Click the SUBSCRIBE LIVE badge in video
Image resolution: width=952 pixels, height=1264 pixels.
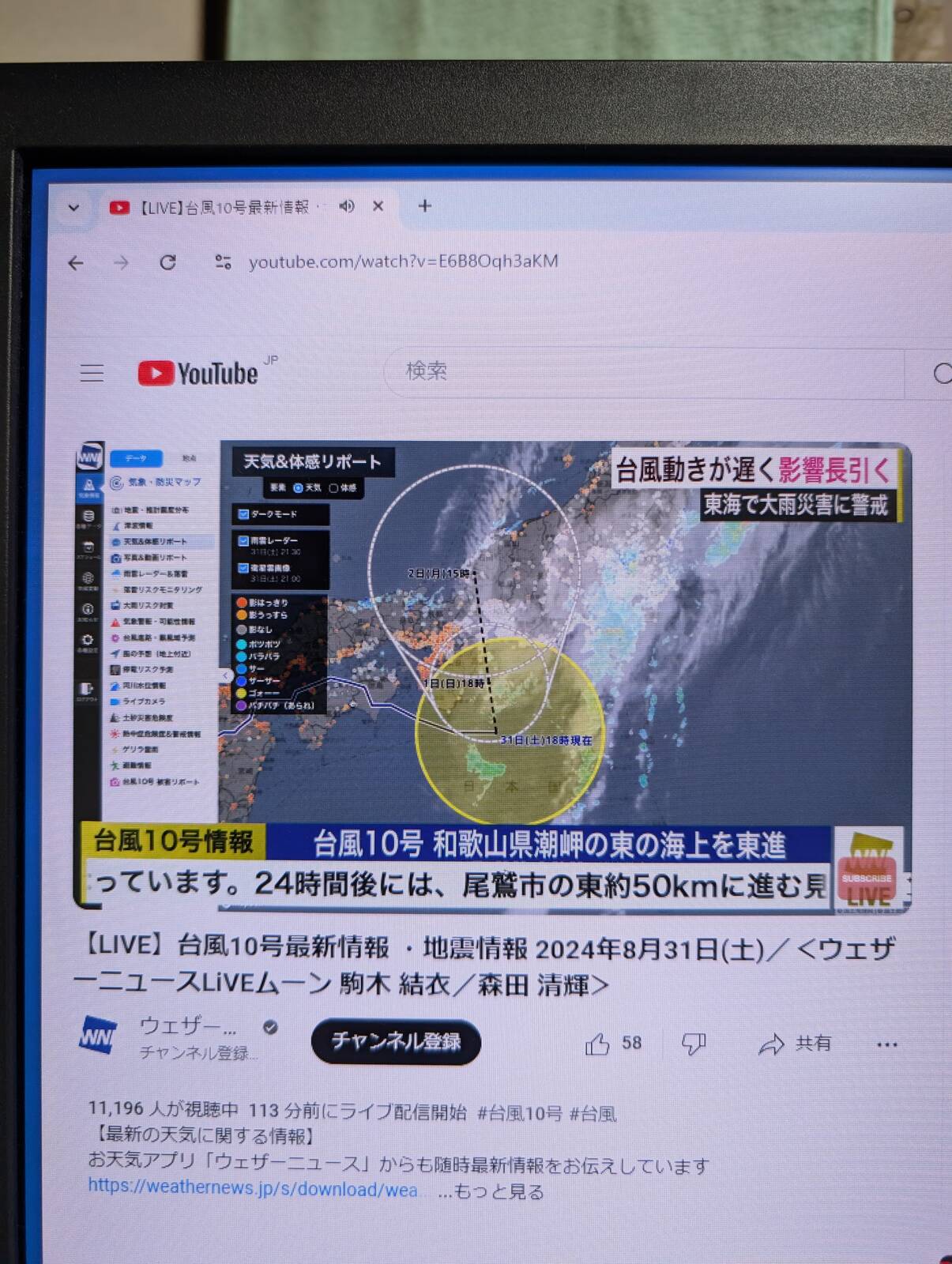(x=867, y=870)
